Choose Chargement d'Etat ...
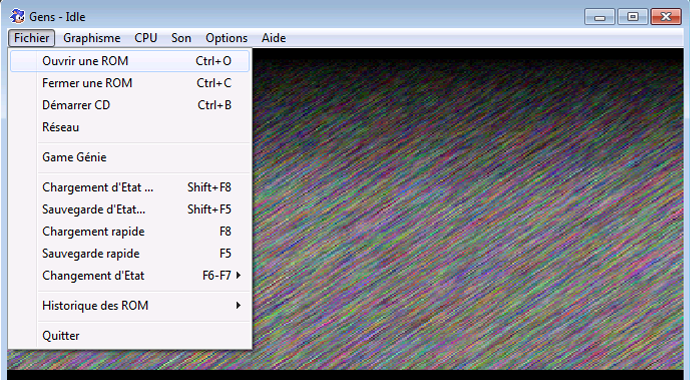The width and height of the screenshot is (690, 380). [x=130, y=187]
